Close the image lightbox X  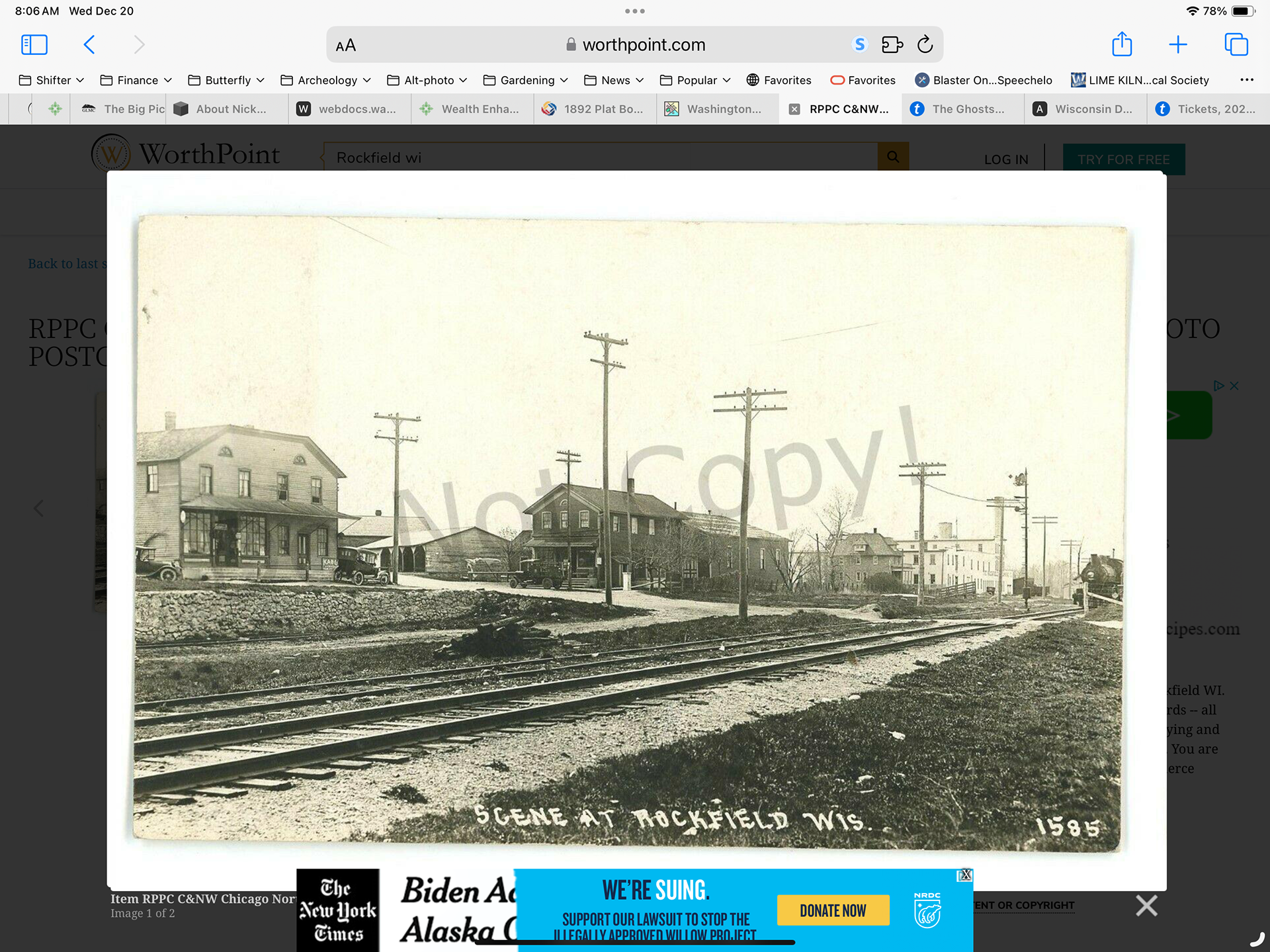1146,905
